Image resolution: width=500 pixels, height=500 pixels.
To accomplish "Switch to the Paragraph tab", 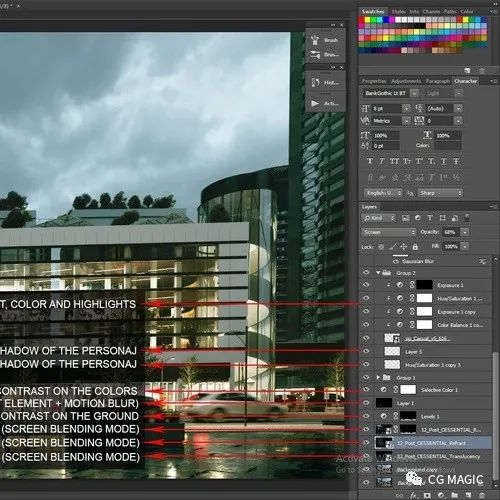I will pyautogui.click(x=437, y=81).
